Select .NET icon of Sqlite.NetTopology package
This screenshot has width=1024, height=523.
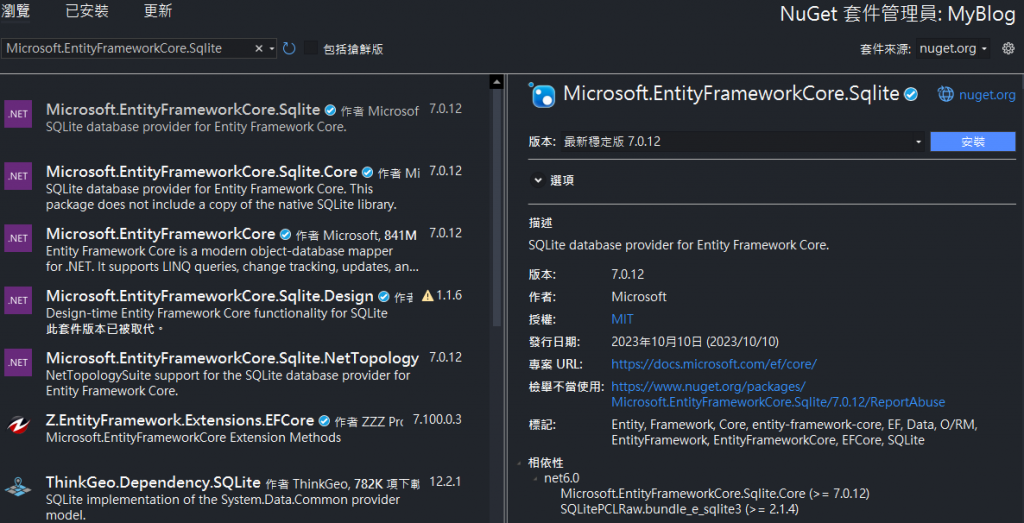tap(18, 362)
